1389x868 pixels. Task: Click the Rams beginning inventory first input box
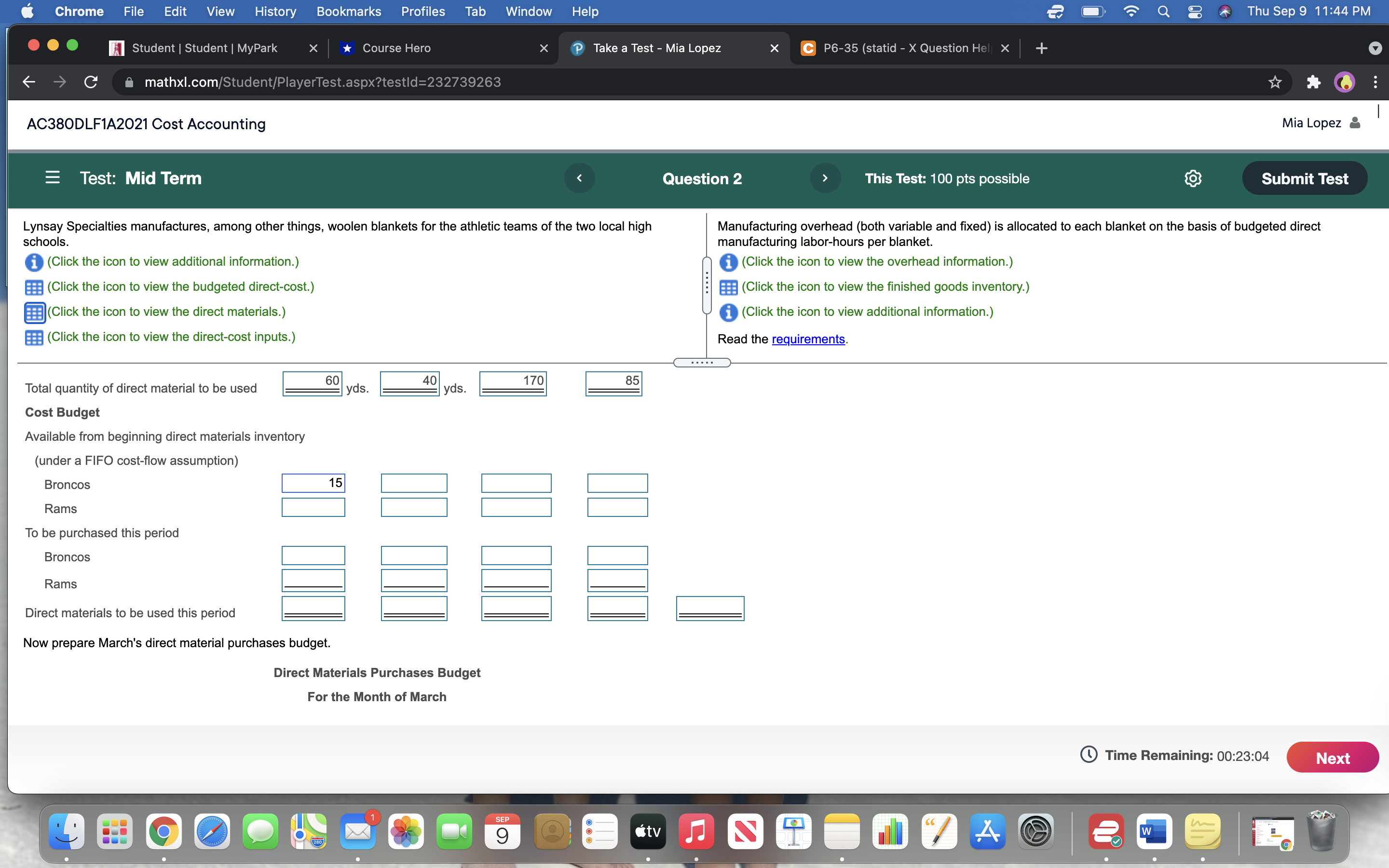pyautogui.click(x=313, y=507)
